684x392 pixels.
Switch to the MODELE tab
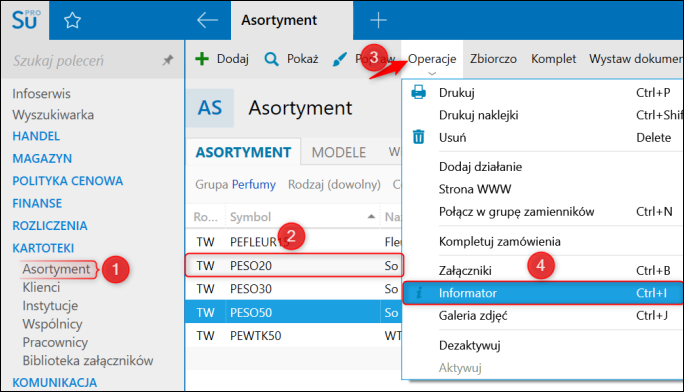click(x=339, y=152)
